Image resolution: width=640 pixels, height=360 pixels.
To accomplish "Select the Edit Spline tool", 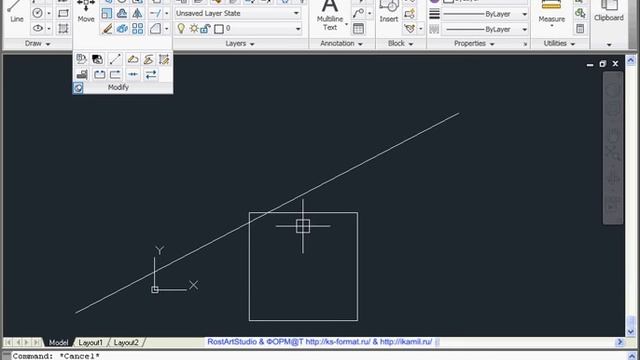I will click(148, 59).
